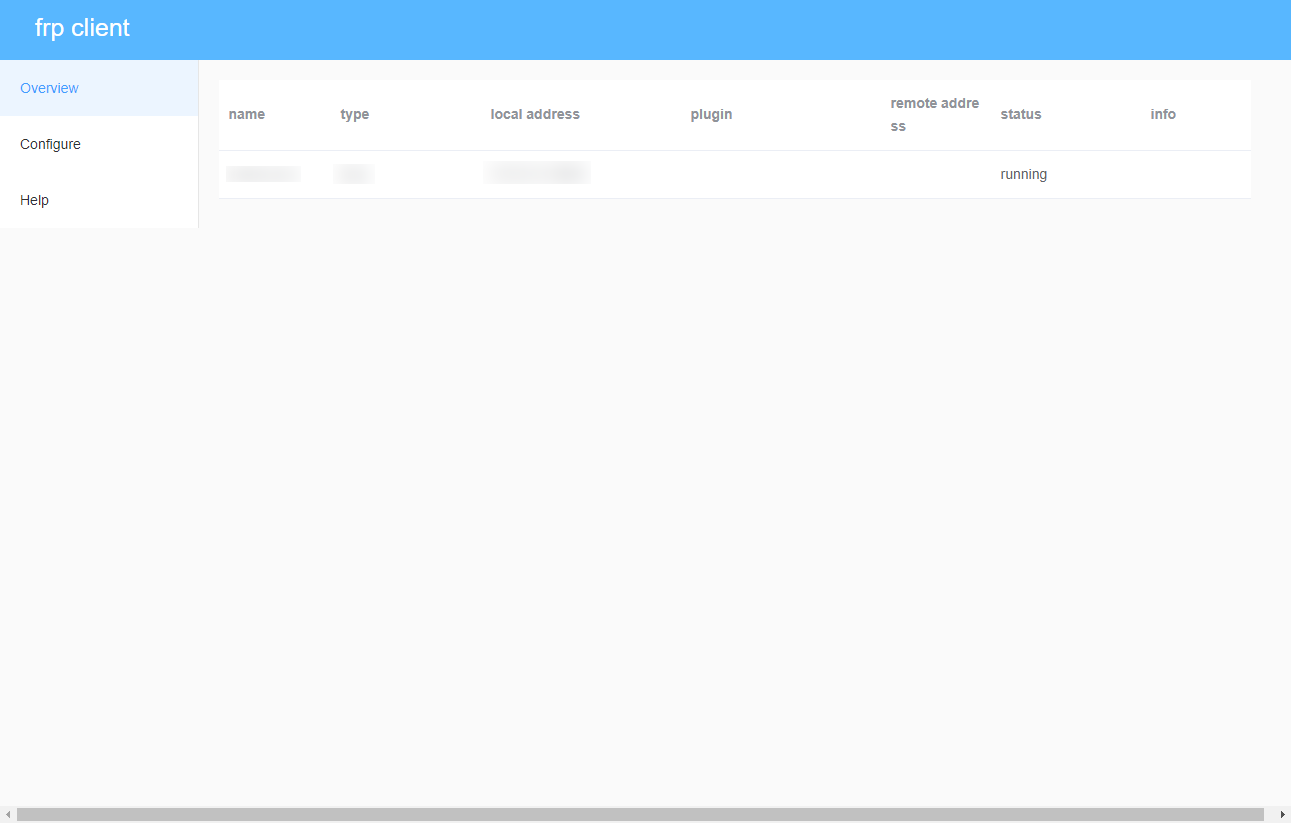This screenshot has width=1291, height=823.
Task: Click the blurred local address cell
Action: (x=537, y=173)
